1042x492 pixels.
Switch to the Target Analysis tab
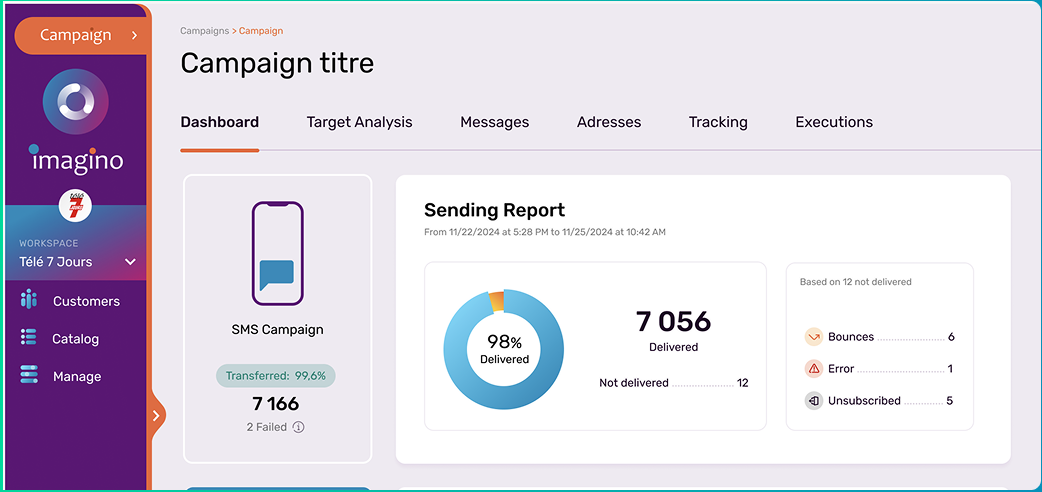pos(359,122)
